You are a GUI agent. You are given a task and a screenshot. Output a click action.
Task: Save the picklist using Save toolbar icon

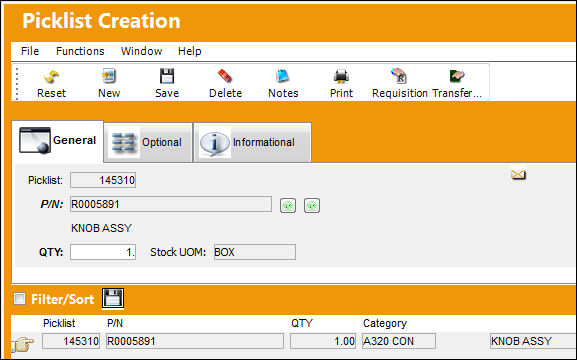pyautogui.click(x=167, y=76)
